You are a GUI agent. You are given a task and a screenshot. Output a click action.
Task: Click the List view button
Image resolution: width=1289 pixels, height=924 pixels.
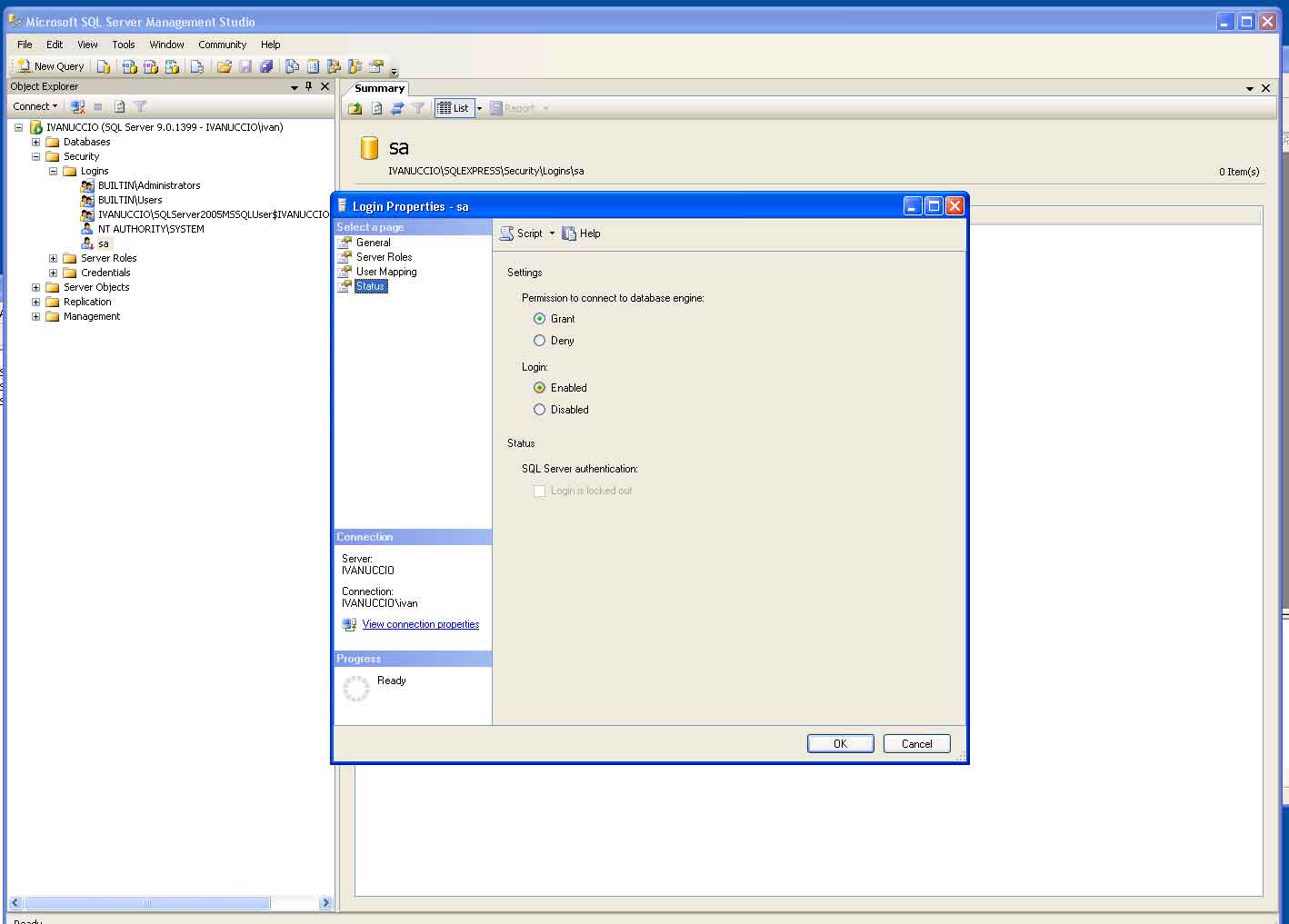click(455, 108)
